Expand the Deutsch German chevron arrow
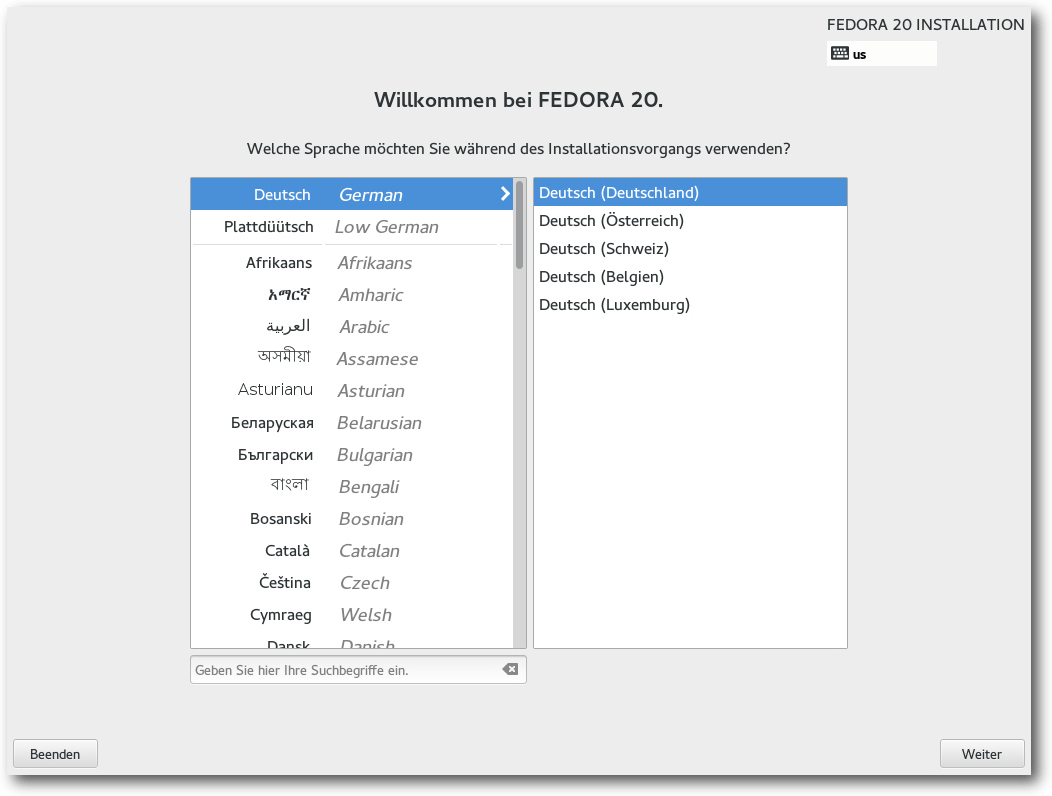The height and width of the screenshot is (796, 1052). pos(505,194)
